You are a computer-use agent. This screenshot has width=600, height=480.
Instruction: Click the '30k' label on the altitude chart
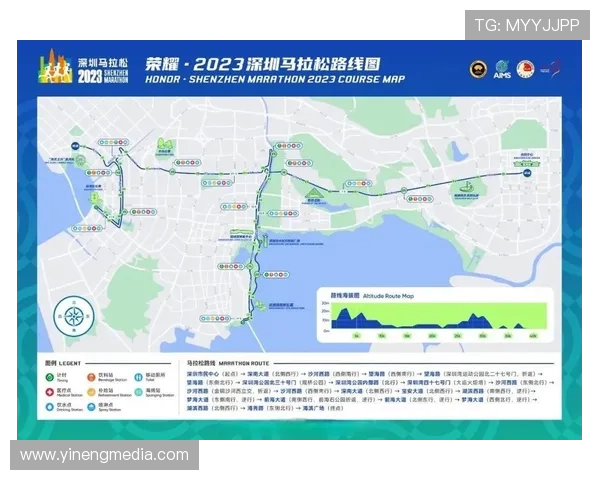coord(483,336)
